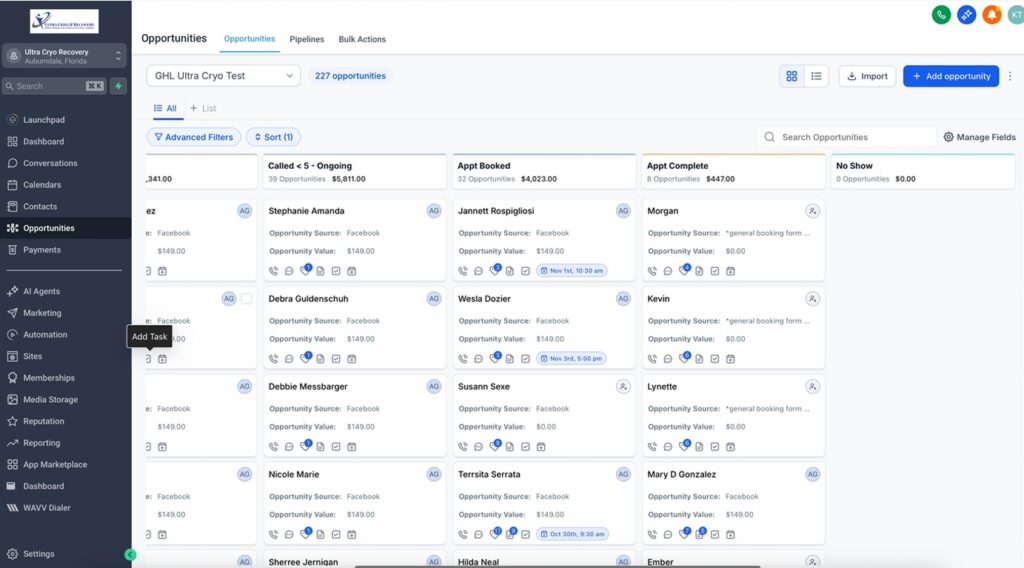Open notes icon on Morgan card

tap(699, 271)
